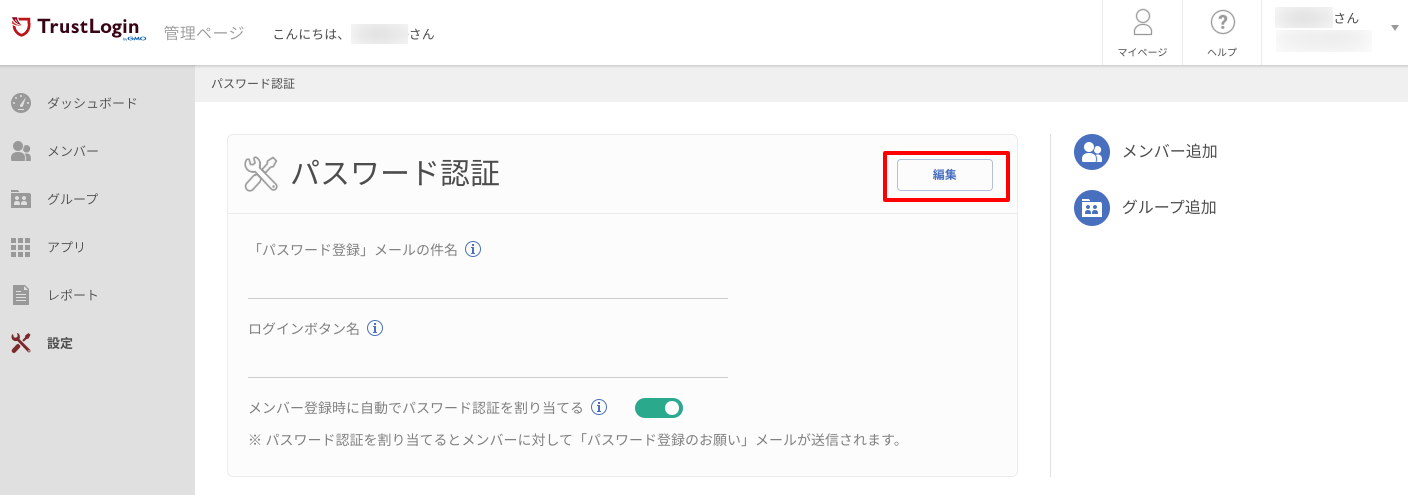Image resolution: width=1408 pixels, height=495 pixels.
Task: Show info for automatic password assignment
Action: tap(599, 407)
